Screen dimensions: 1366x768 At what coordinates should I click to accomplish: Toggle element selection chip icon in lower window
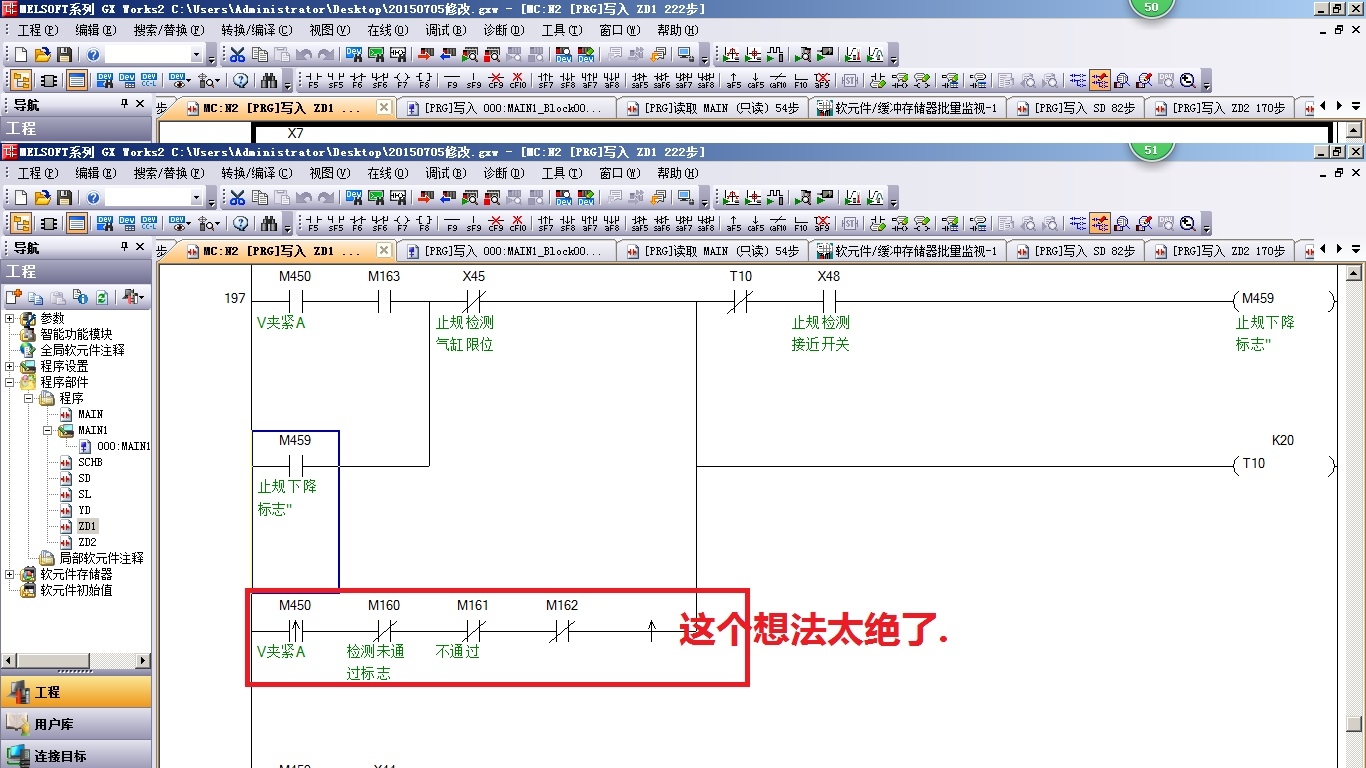tap(49, 224)
